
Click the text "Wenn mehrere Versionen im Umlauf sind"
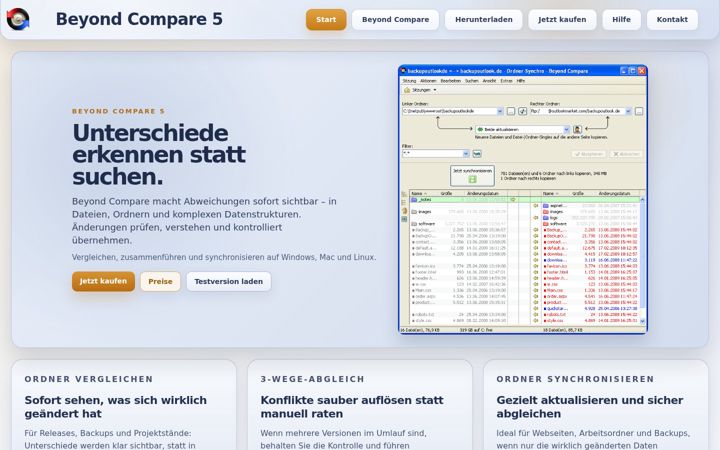click(x=343, y=433)
